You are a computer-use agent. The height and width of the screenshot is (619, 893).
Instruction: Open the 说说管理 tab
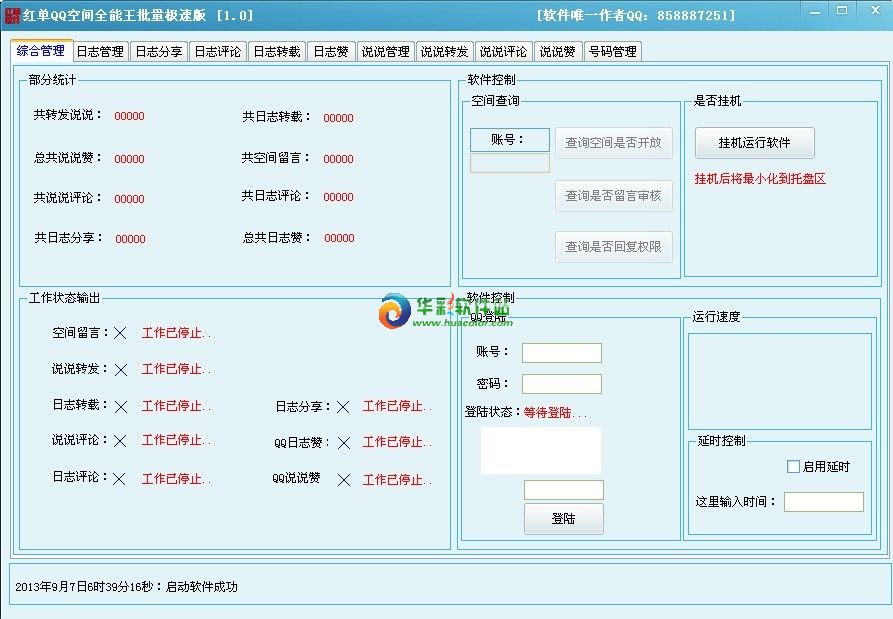(386, 51)
